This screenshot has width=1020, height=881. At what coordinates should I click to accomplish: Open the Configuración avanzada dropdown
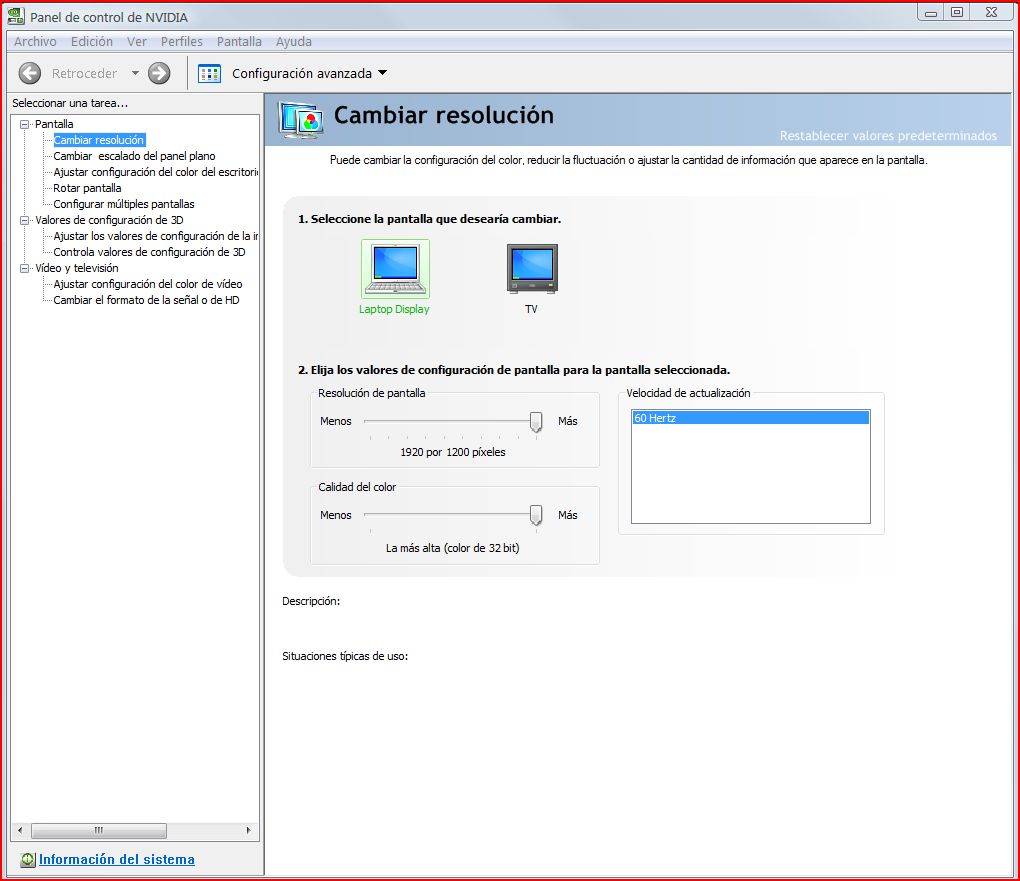coord(382,73)
